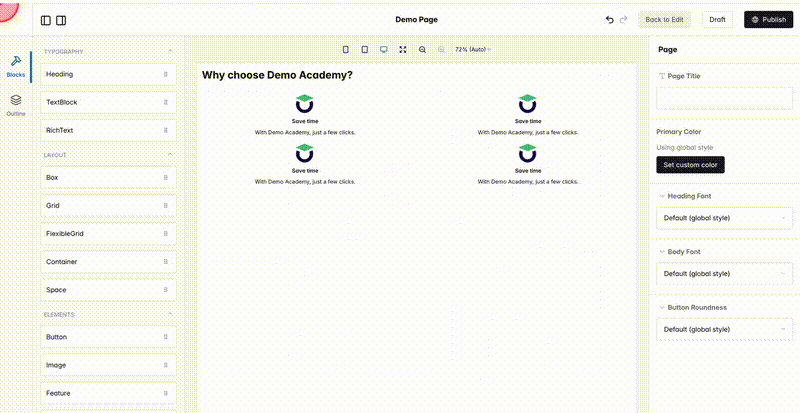Click the Heading block drag handle icon
This screenshot has width=800, height=413.
(165, 74)
